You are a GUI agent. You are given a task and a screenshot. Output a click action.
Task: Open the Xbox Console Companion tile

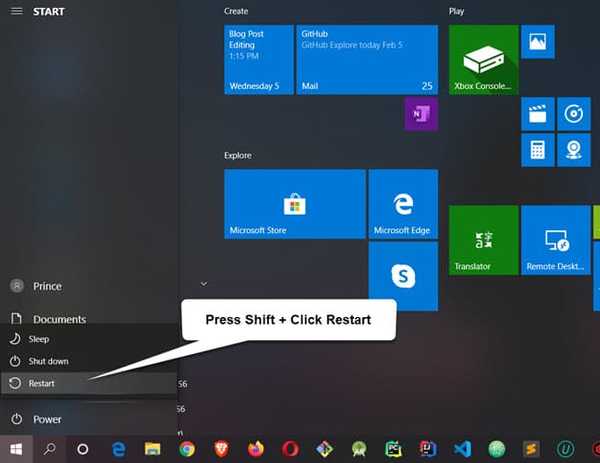483,59
